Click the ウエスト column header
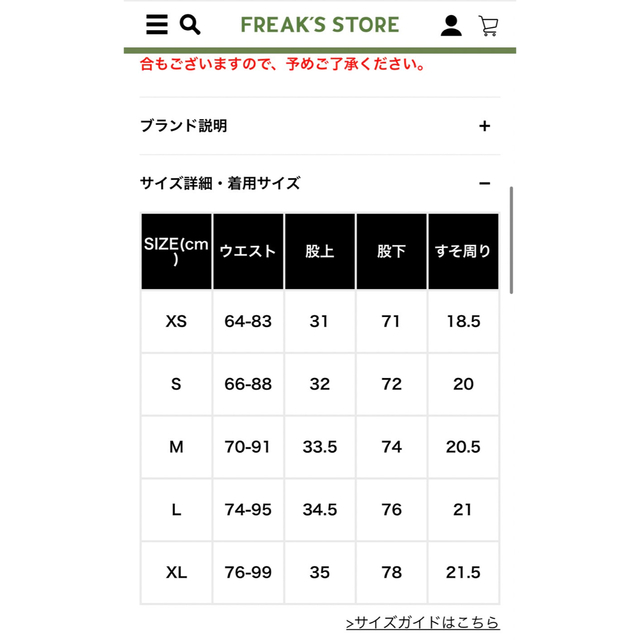 (x=248, y=251)
